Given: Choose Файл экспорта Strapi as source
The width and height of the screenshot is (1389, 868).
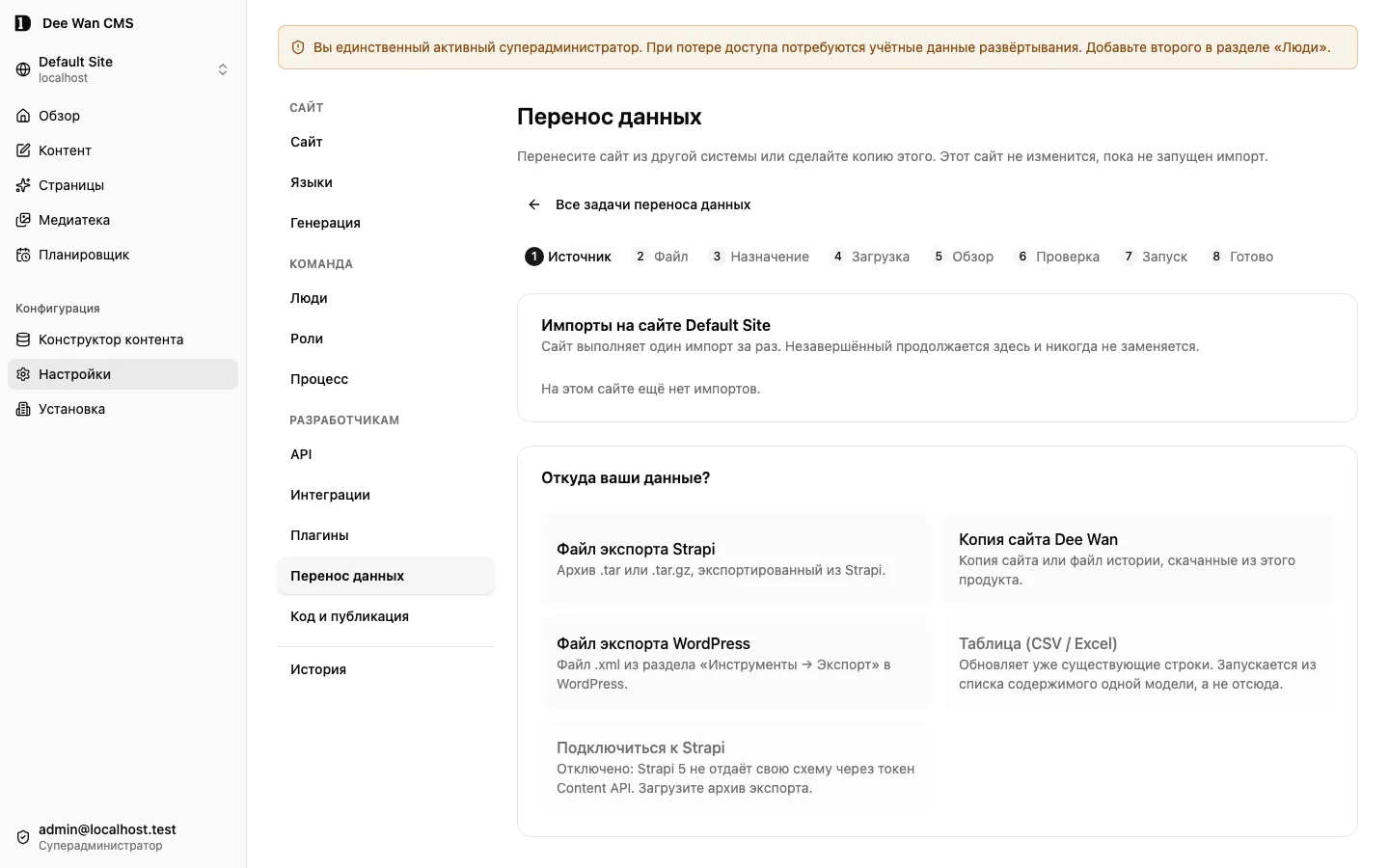Looking at the screenshot, I should tap(736, 559).
